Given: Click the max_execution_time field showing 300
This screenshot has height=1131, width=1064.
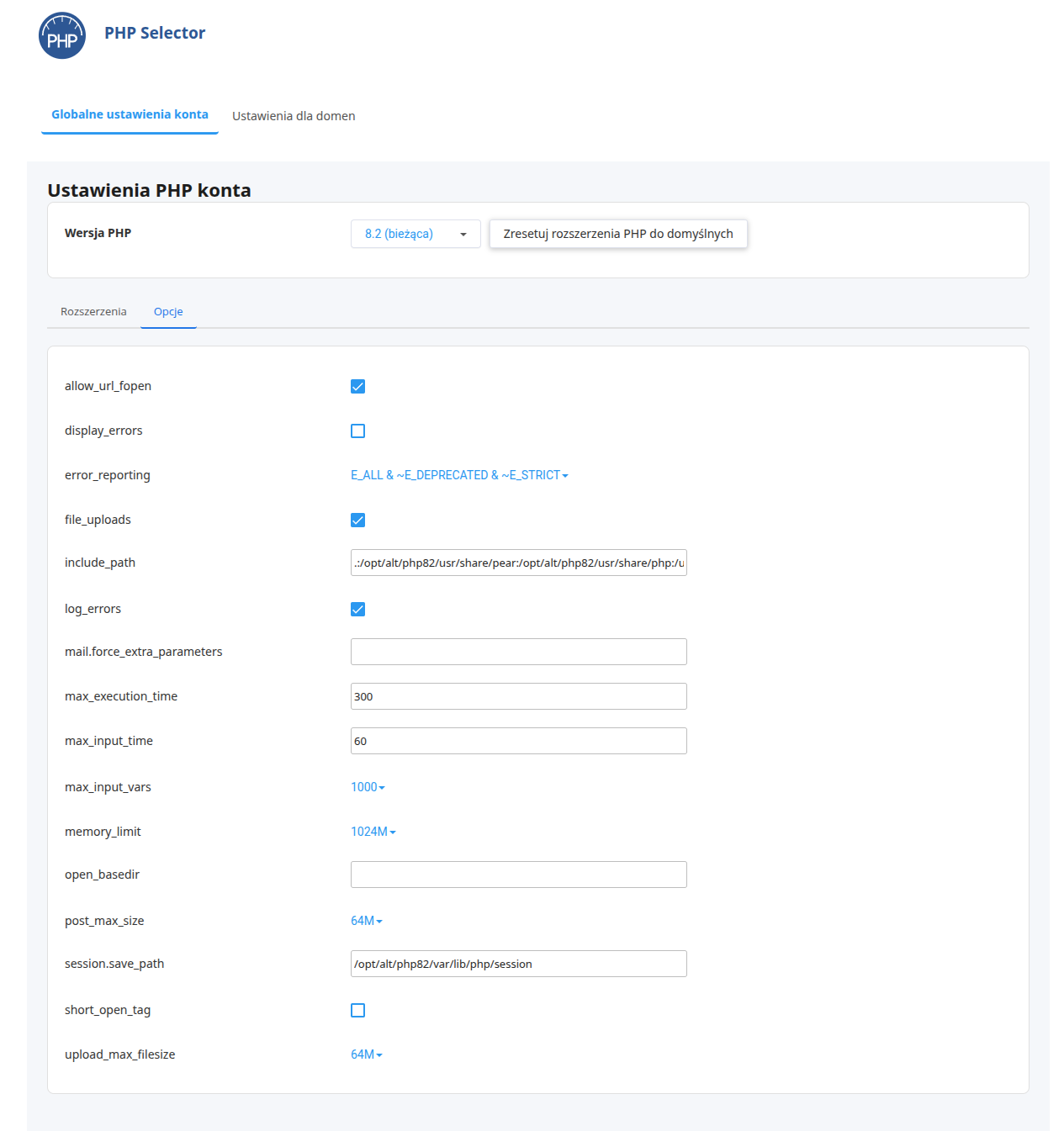Looking at the screenshot, I should click(519, 696).
